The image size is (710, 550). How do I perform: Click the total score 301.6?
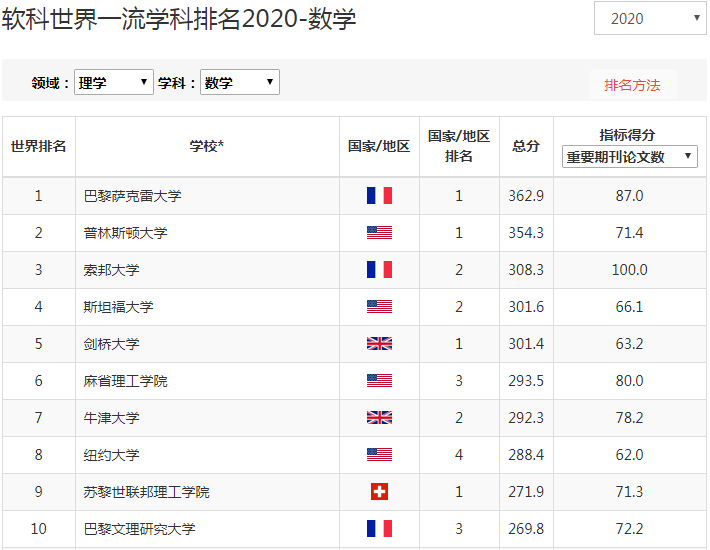526,306
